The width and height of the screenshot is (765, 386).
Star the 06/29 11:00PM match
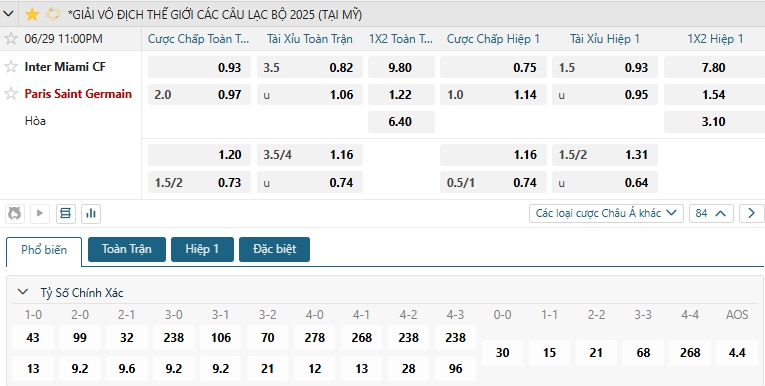click(x=11, y=39)
